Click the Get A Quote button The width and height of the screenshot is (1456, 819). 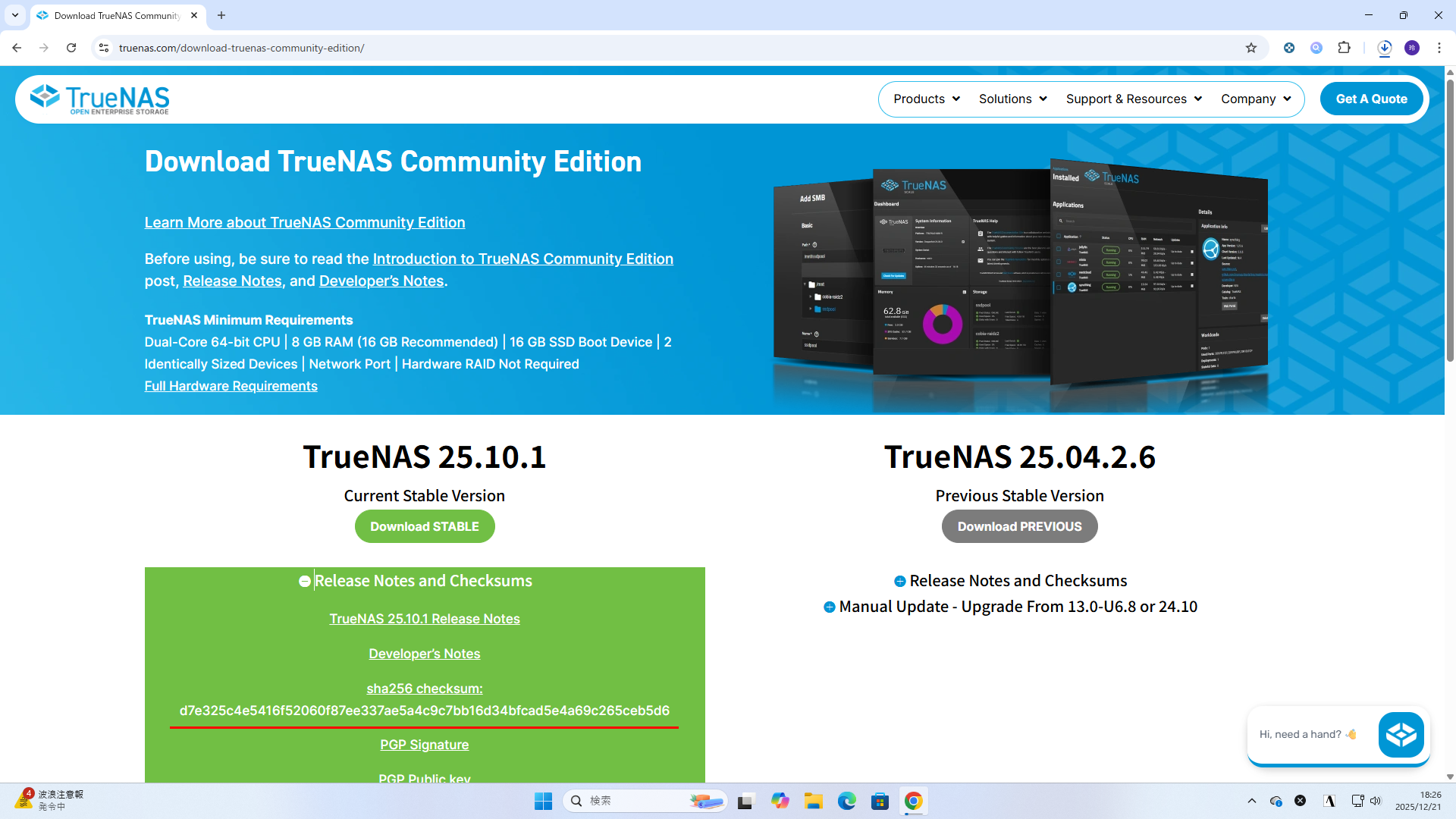click(x=1371, y=99)
